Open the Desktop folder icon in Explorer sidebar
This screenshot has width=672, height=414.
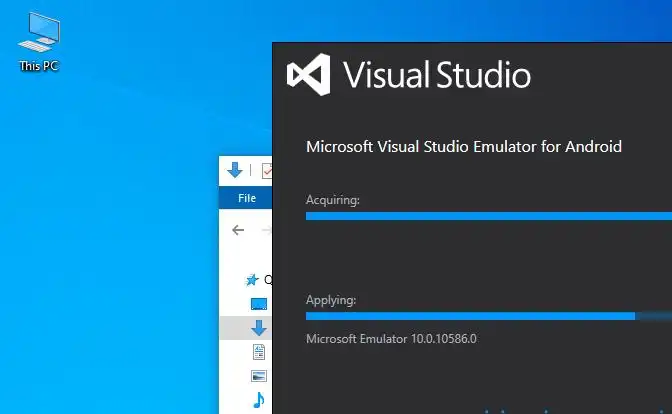(258, 304)
